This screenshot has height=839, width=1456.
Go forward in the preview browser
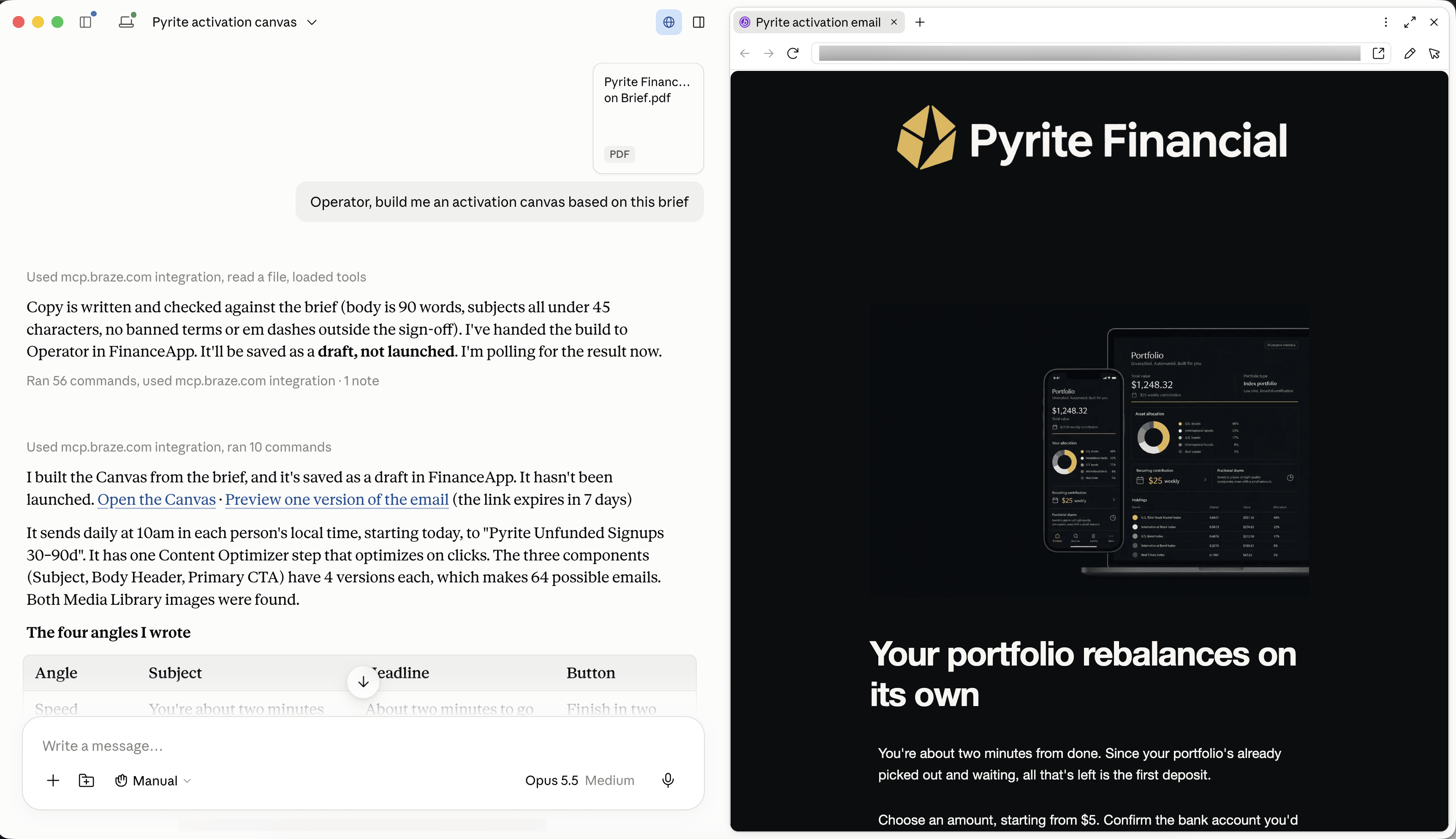[x=769, y=53]
